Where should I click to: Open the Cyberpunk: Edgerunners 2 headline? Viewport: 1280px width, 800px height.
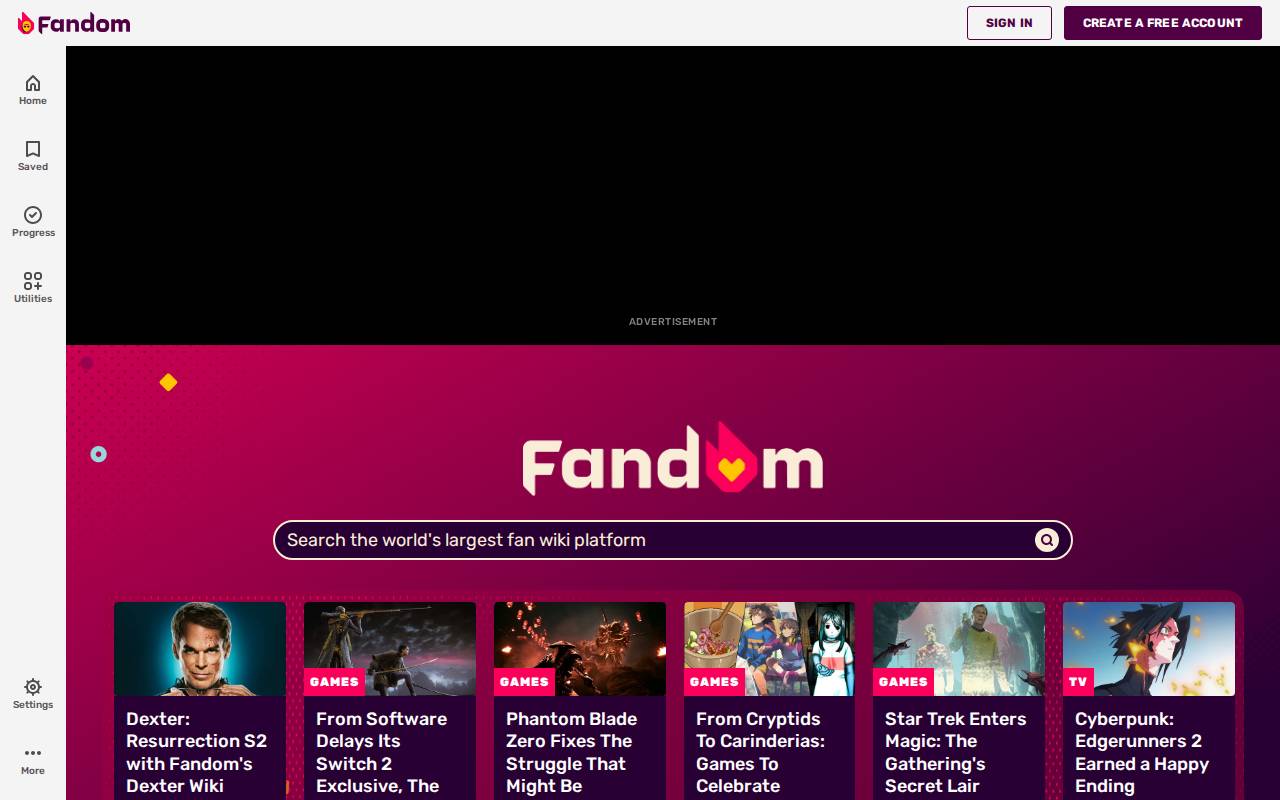(x=1142, y=753)
